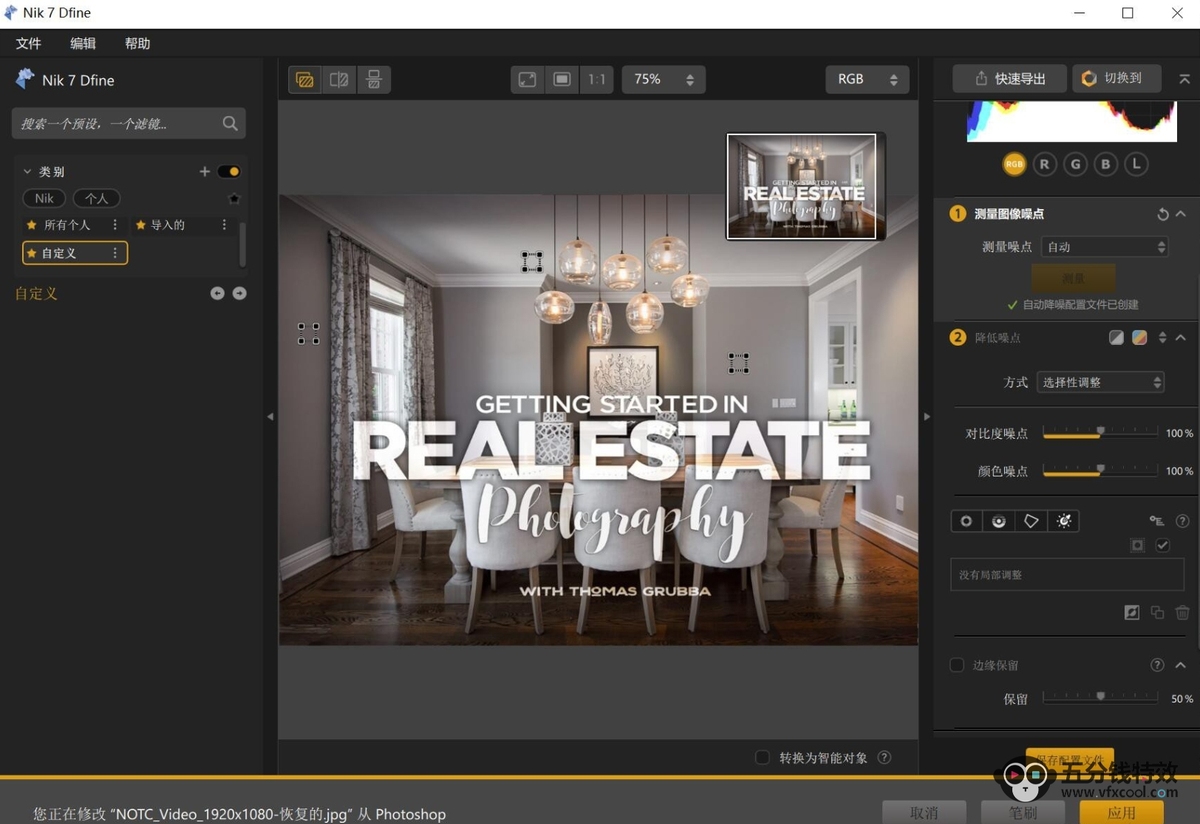Select the color range local adjustment tool
The width and height of the screenshot is (1200, 824).
(x=1064, y=521)
